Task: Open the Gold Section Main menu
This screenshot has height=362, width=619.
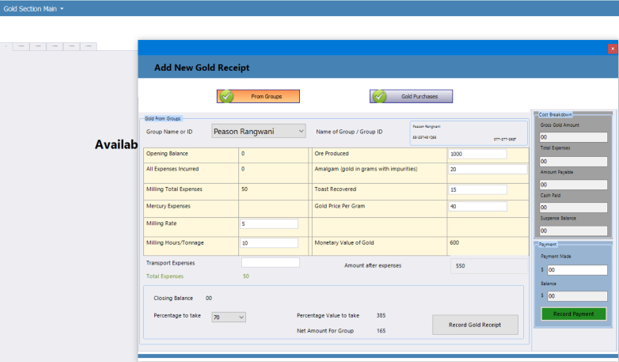Action: (34, 9)
